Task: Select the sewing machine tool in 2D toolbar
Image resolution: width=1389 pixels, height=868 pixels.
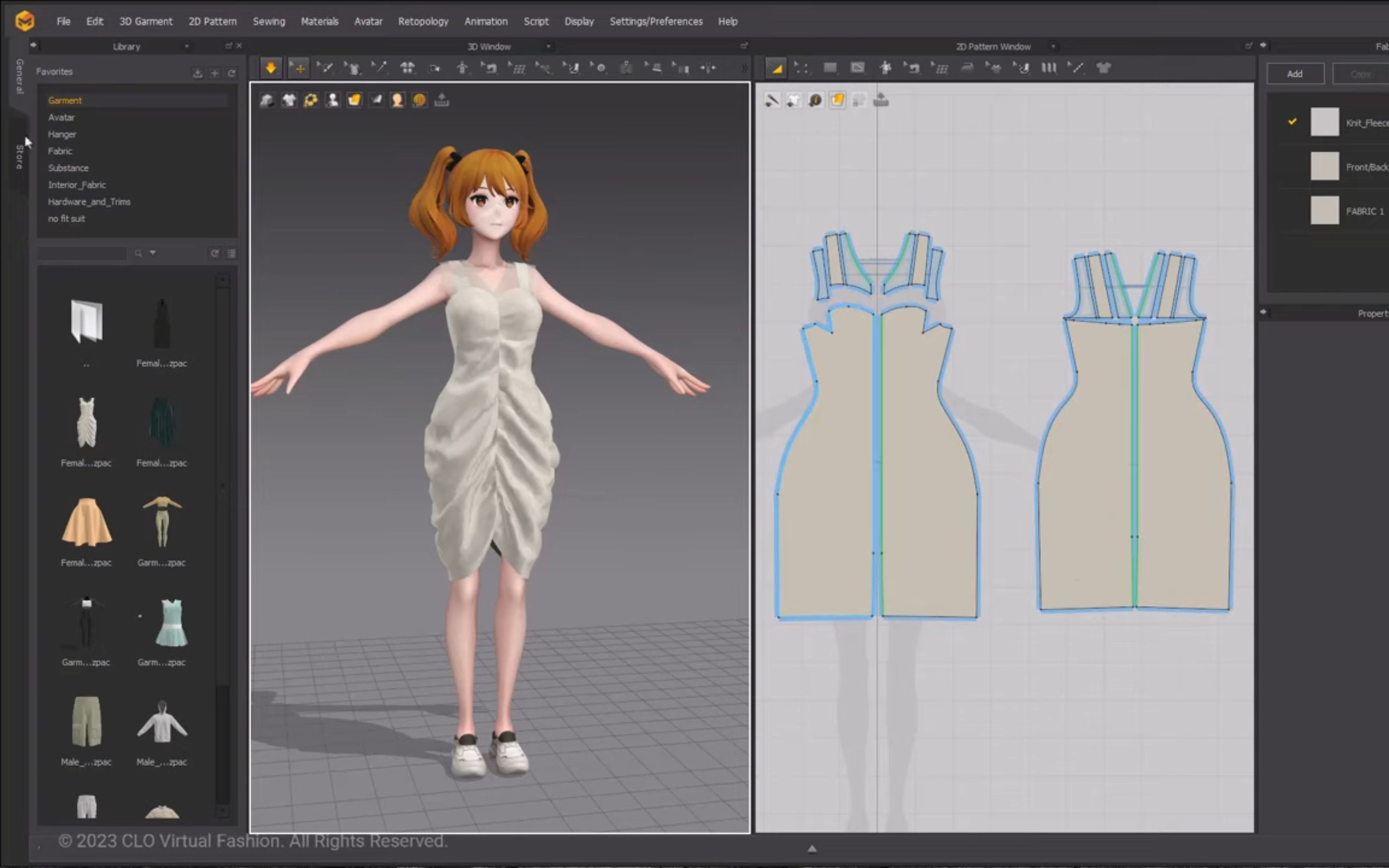Action: click(x=912, y=68)
